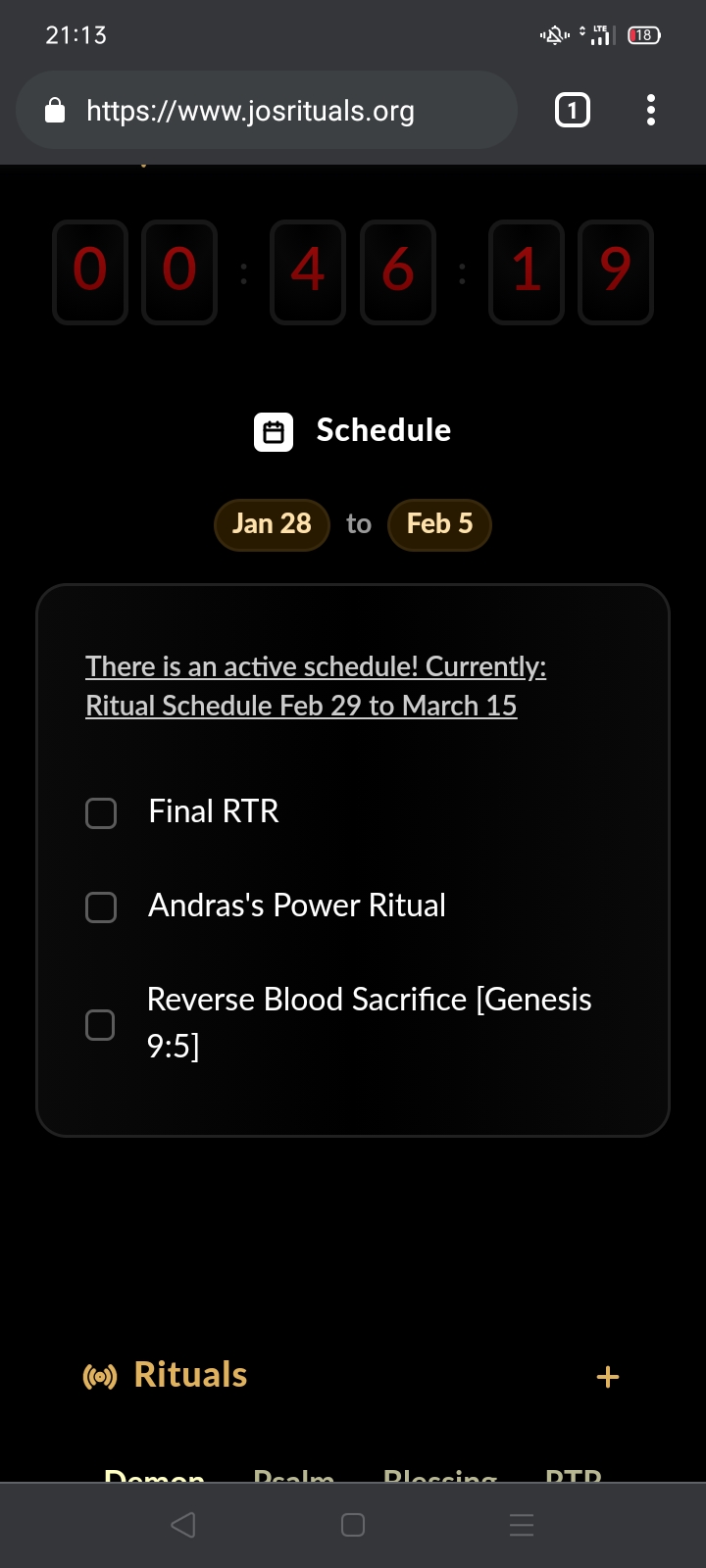The width and height of the screenshot is (706, 1568).
Task: Open the recent apps button
Action: (x=522, y=1524)
